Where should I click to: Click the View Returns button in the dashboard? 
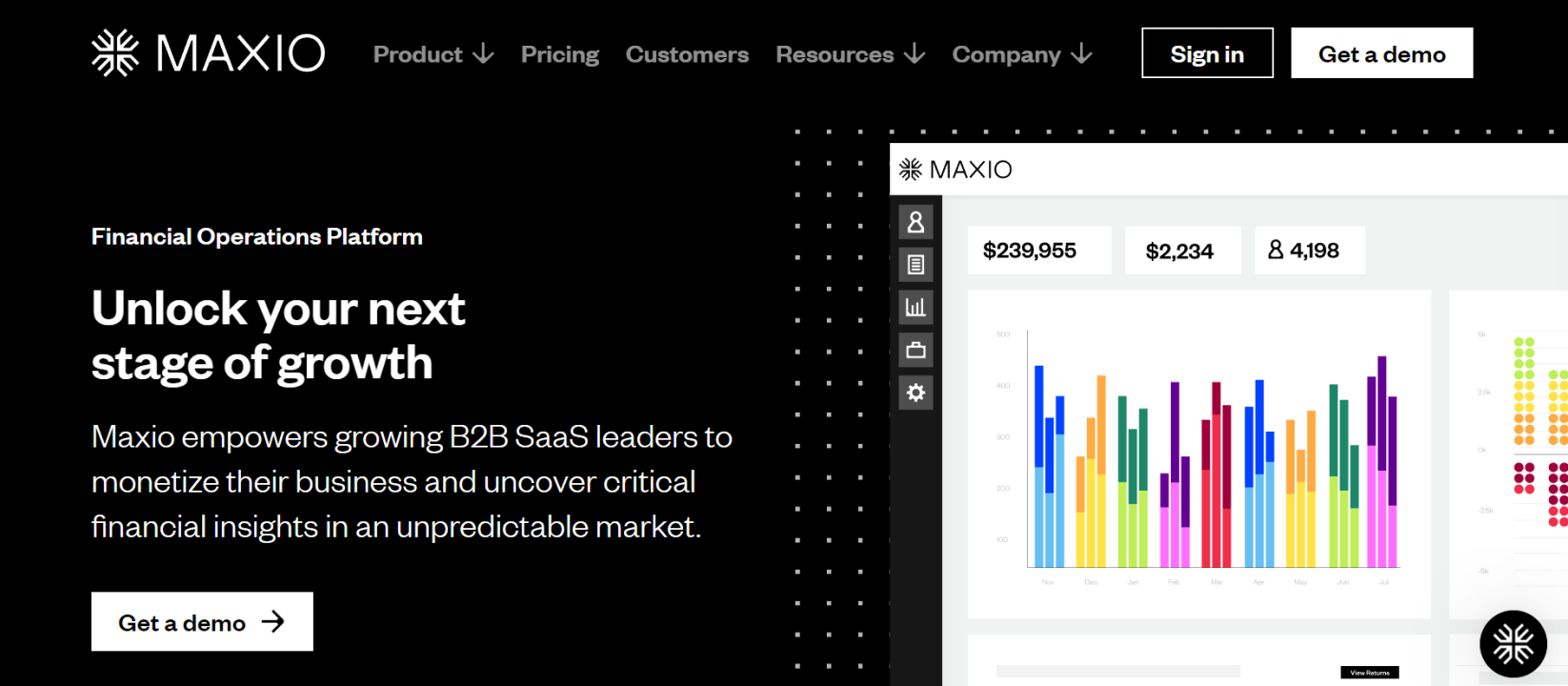(x=1368, y=672)
